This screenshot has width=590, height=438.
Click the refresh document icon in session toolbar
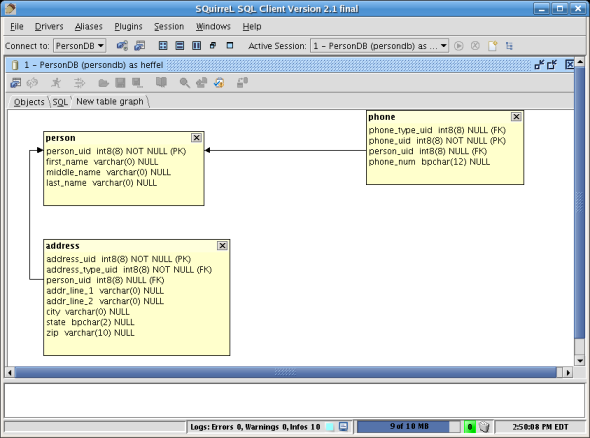pos(219,83)
